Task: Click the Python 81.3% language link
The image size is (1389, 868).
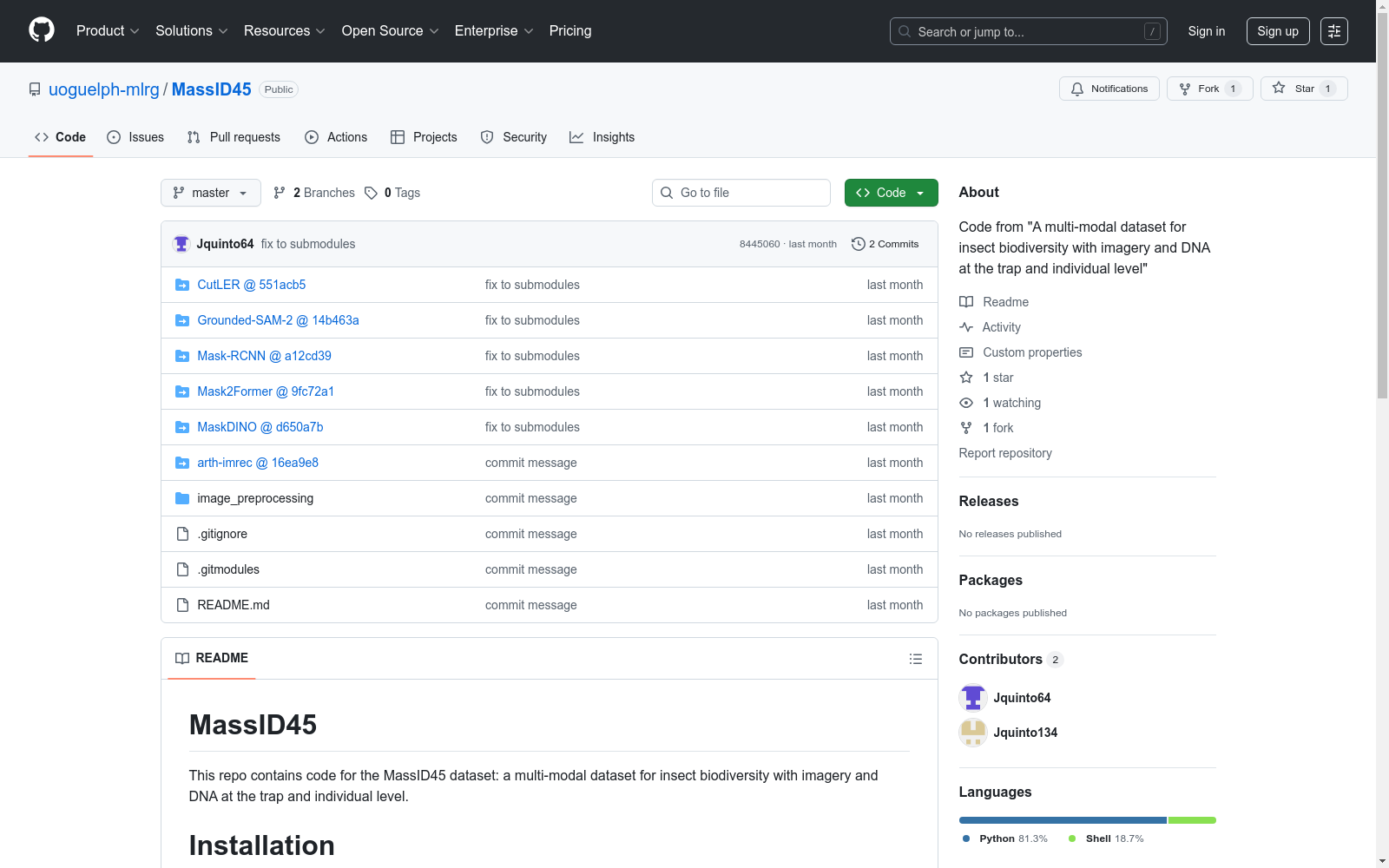Action: (1005, 838)
